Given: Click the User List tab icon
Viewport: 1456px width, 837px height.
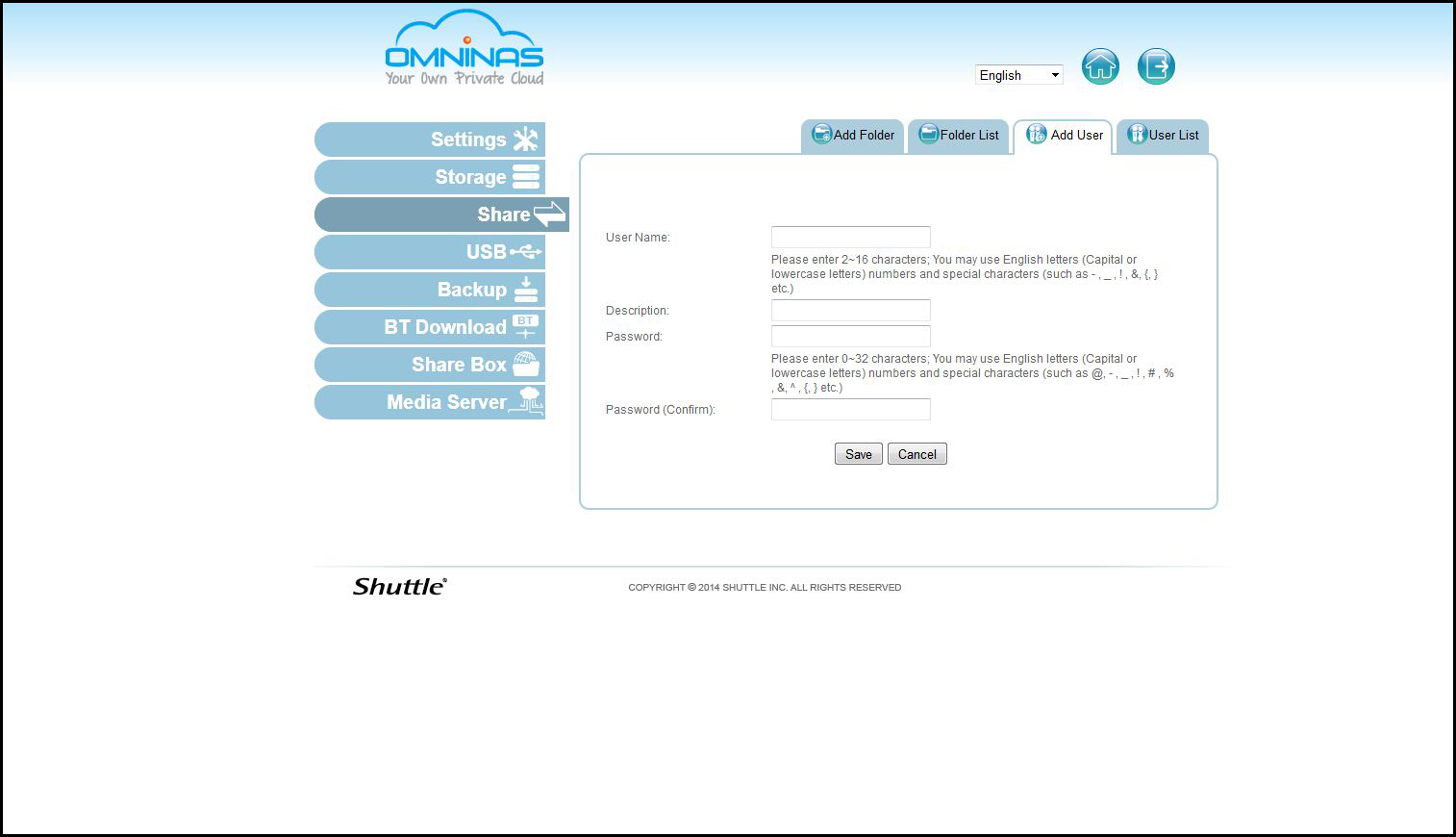Looking at the screenshot, I should point(1137,134).
